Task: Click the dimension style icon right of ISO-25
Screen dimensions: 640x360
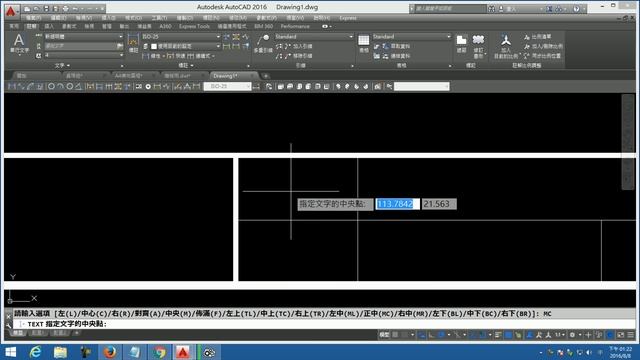Action: click(x=256, y=86)
